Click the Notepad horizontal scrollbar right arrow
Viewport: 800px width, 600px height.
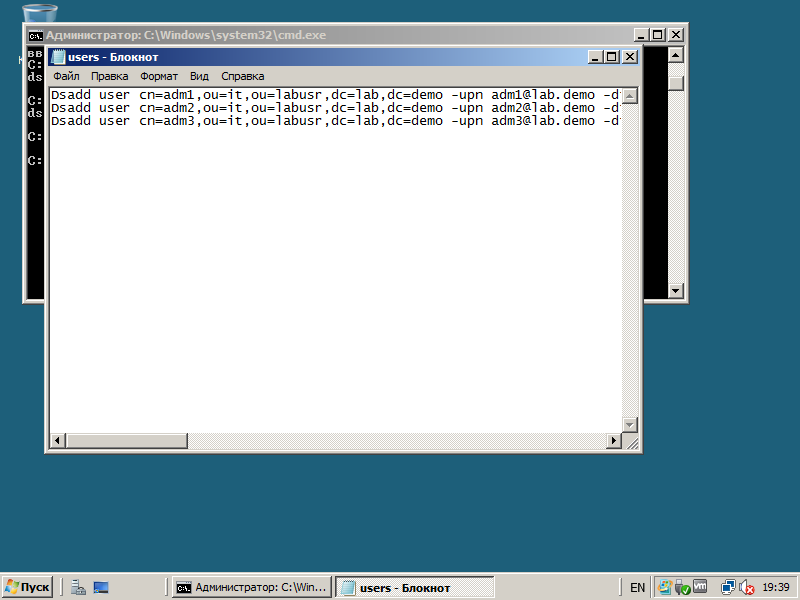point(614,440)
